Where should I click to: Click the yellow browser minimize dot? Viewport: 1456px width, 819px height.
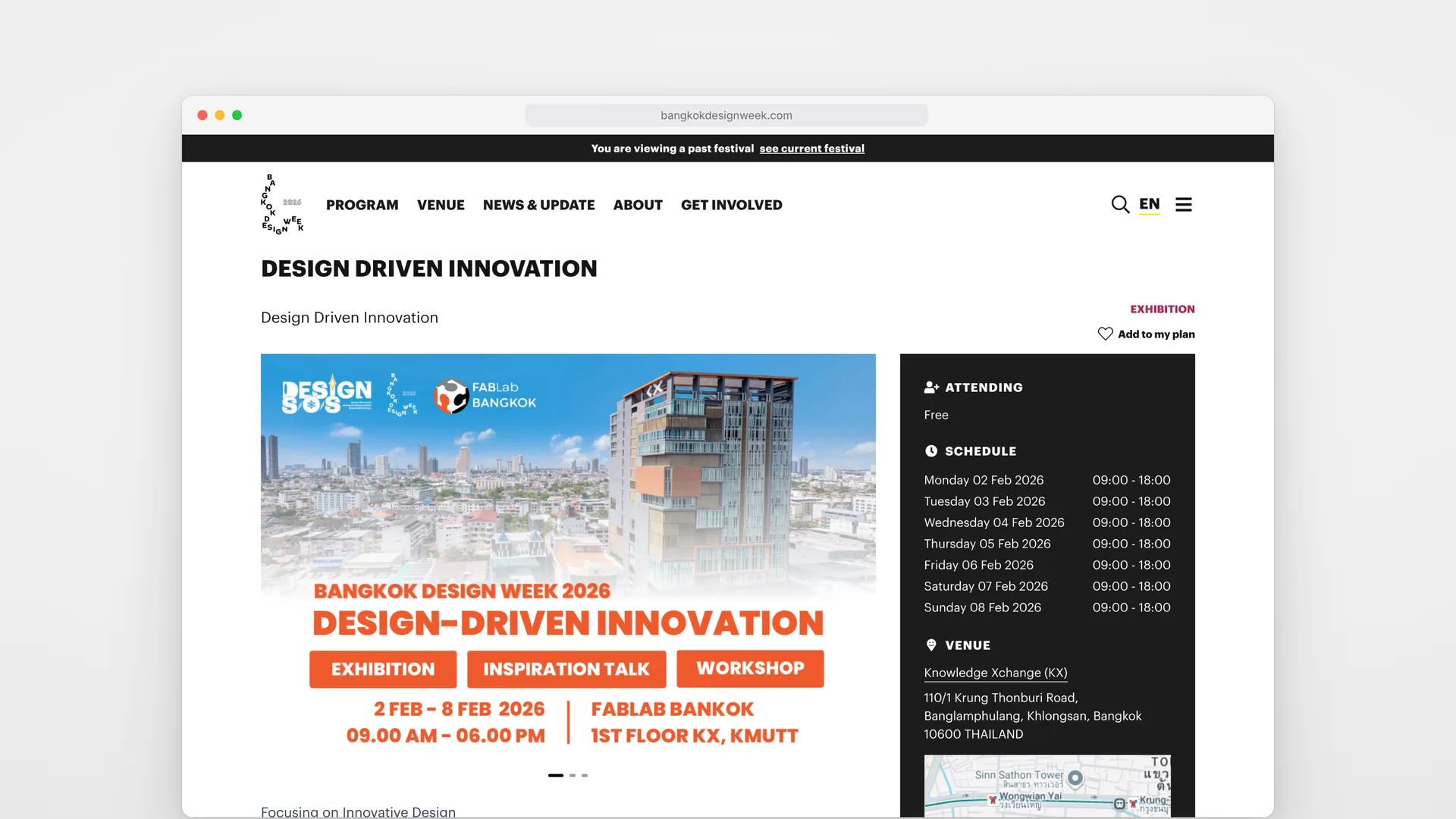tap(220, 115)
